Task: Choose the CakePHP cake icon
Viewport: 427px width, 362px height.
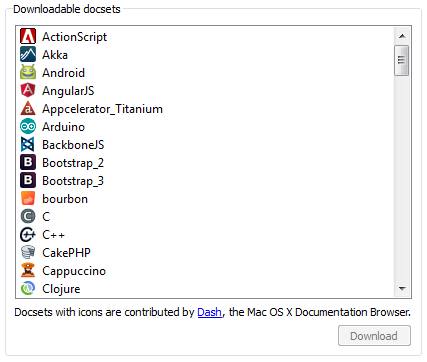Action: 28,253
